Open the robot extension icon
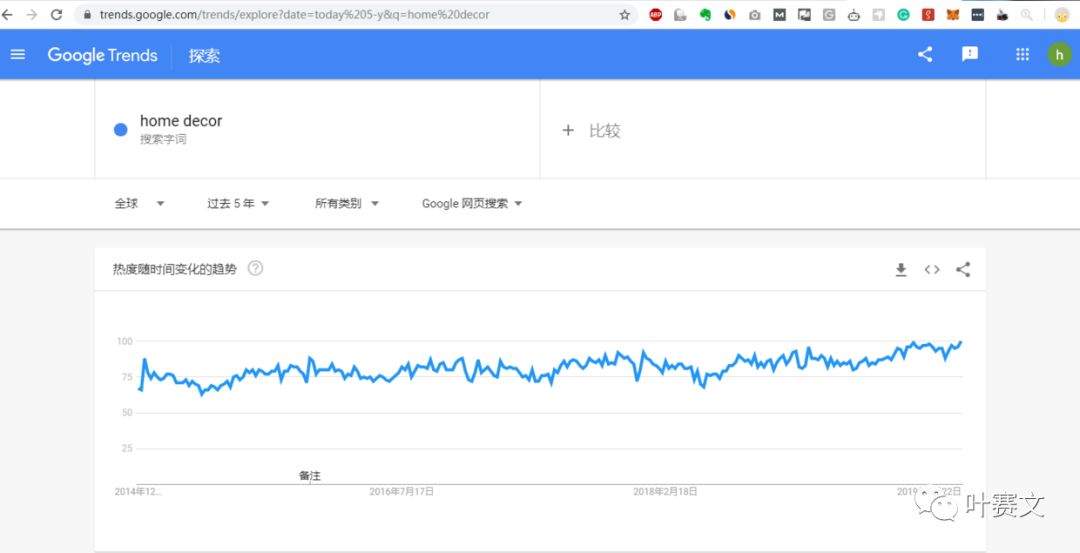 [x=854, y=14]
